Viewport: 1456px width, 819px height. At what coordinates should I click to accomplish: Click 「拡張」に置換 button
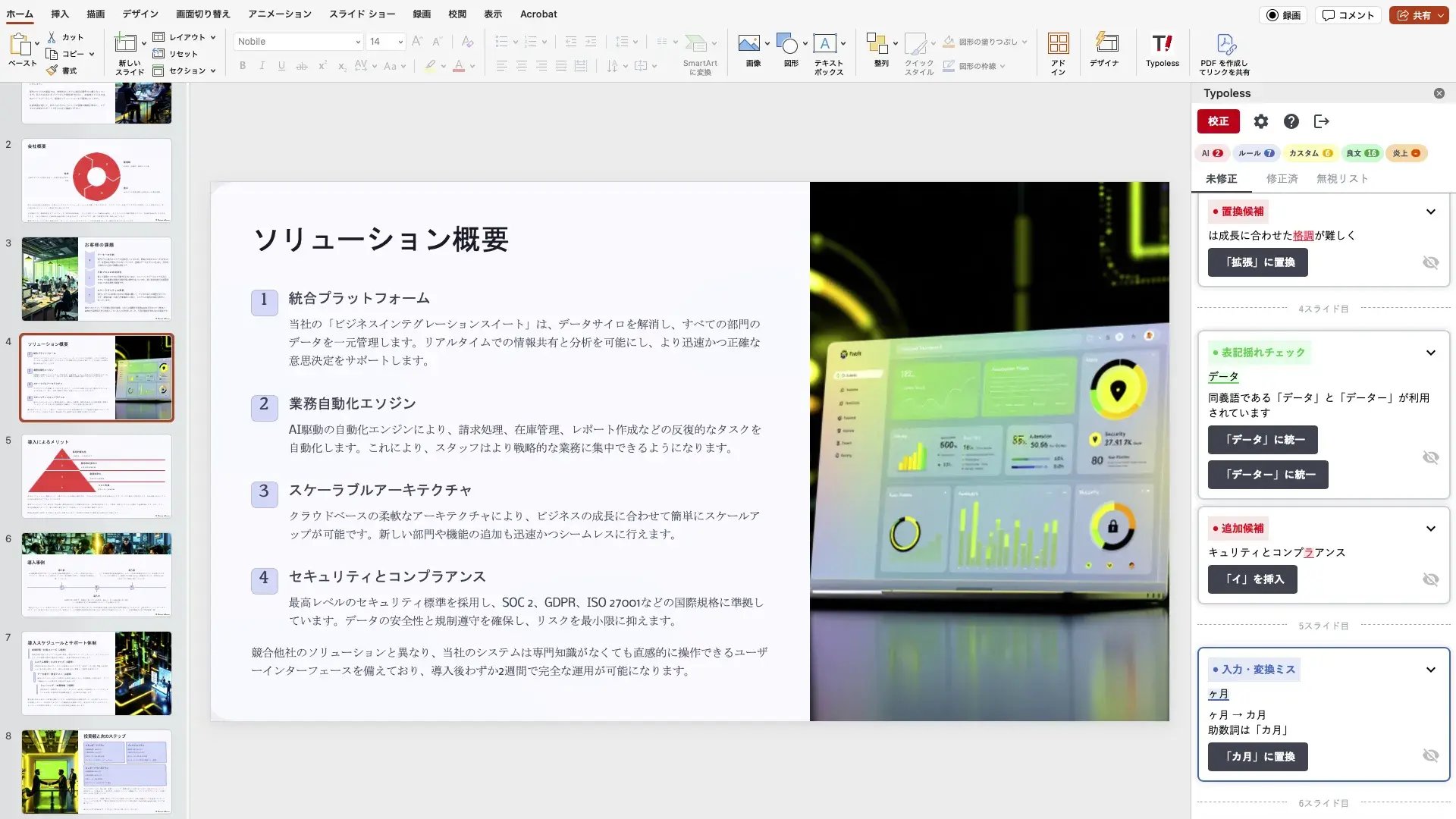pos(1257,262)
